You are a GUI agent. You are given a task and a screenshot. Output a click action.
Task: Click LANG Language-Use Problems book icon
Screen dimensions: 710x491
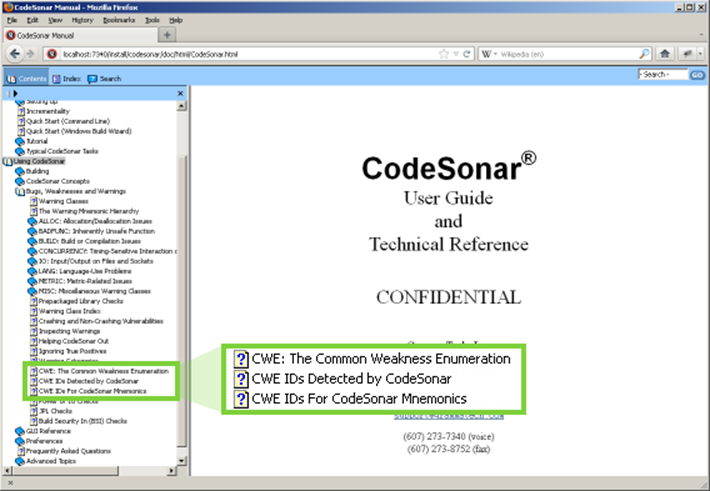pyautogui.click(x=32, y=271)
